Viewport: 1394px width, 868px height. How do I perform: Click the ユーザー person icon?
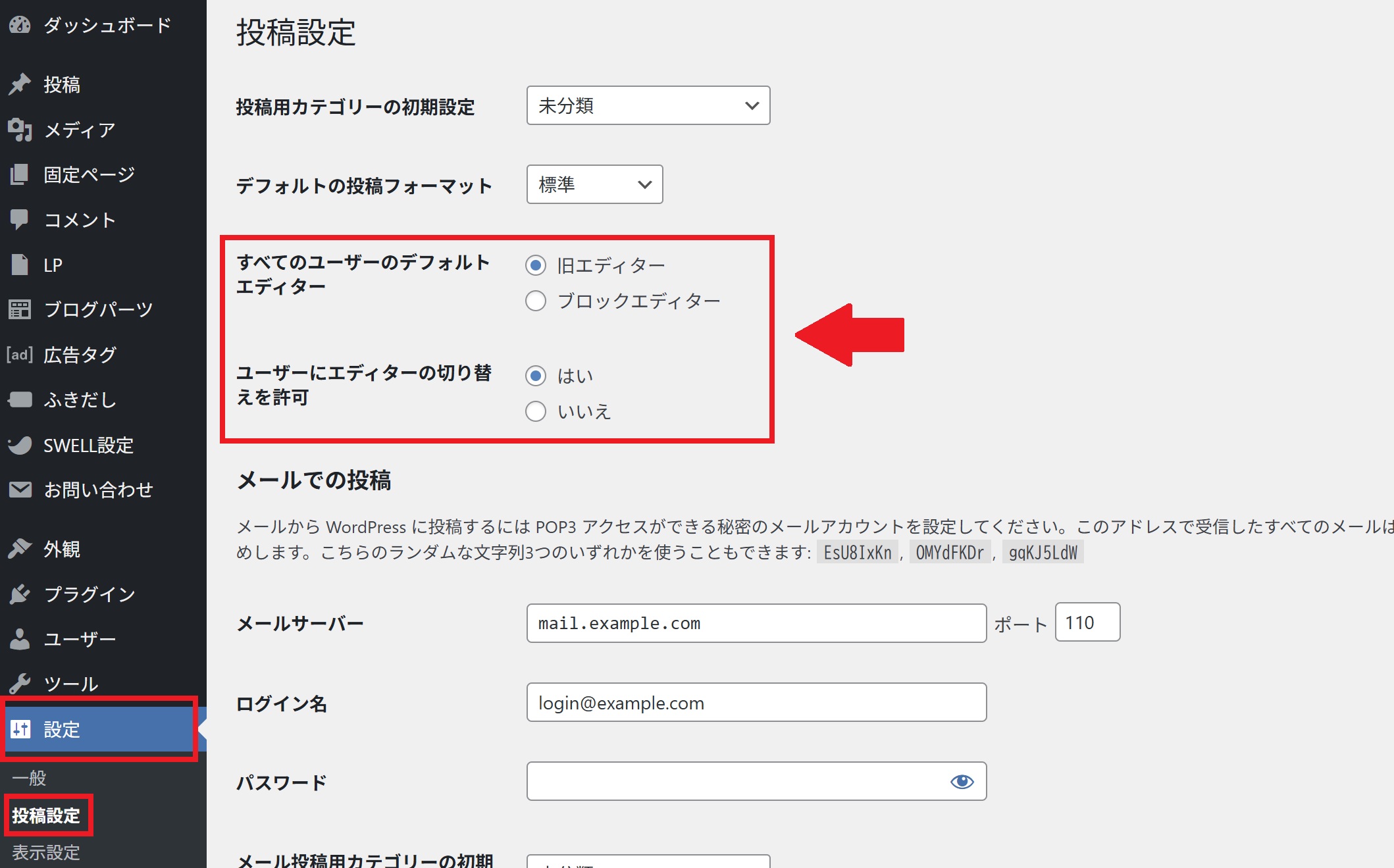pyautogui.click(x=20, y=639)
